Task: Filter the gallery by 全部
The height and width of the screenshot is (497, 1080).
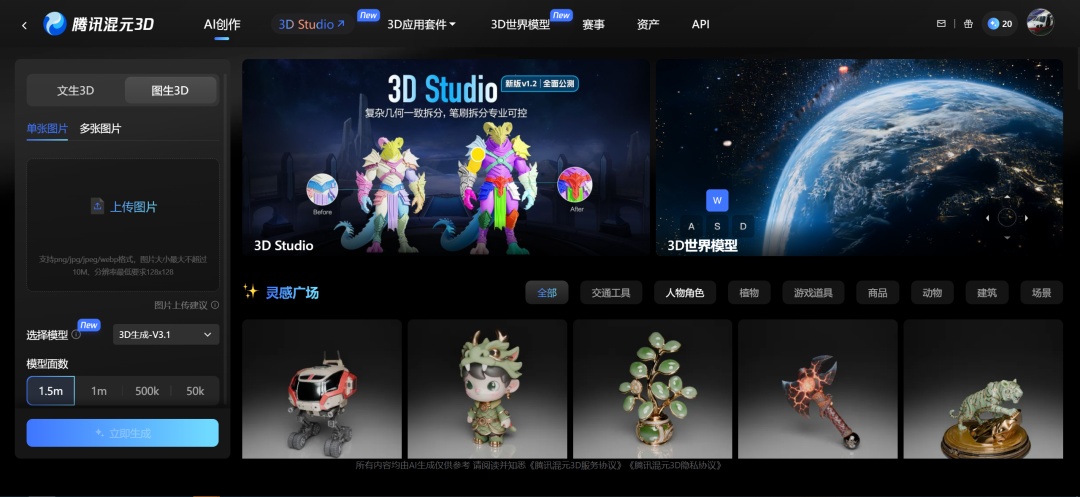Action: (547, 293)
